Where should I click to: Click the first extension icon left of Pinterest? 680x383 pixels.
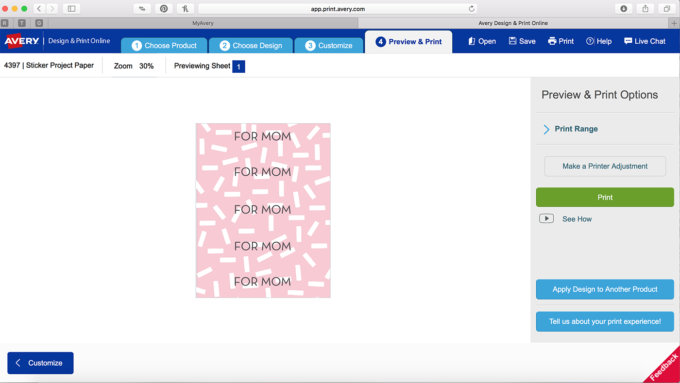coord(142,9)
